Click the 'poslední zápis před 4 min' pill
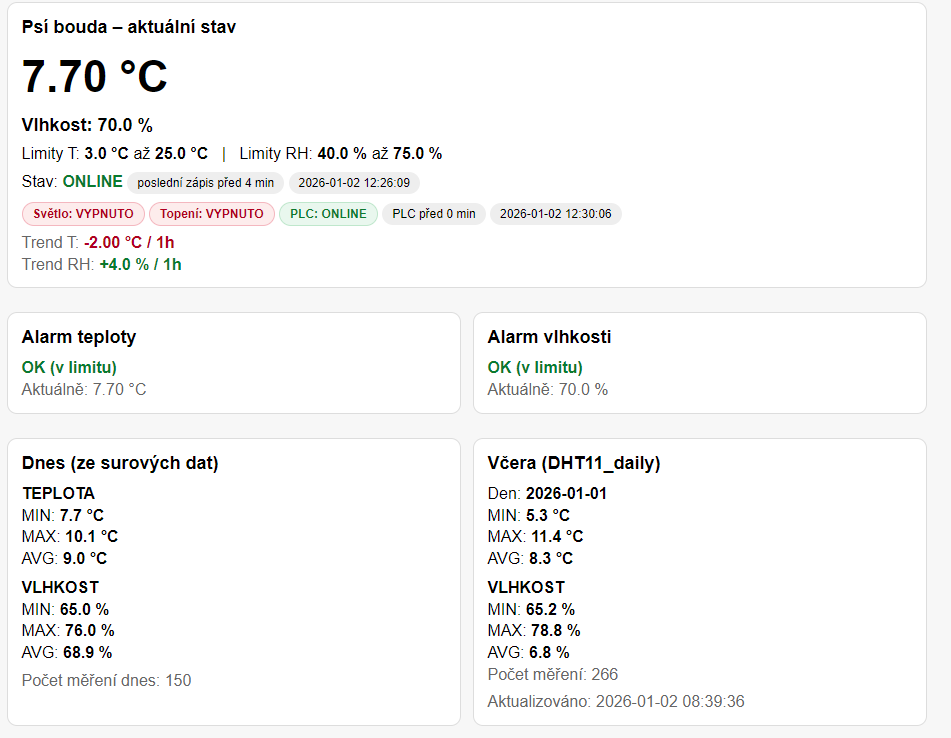This screenshot has width=951, height=738. [205, 183]
